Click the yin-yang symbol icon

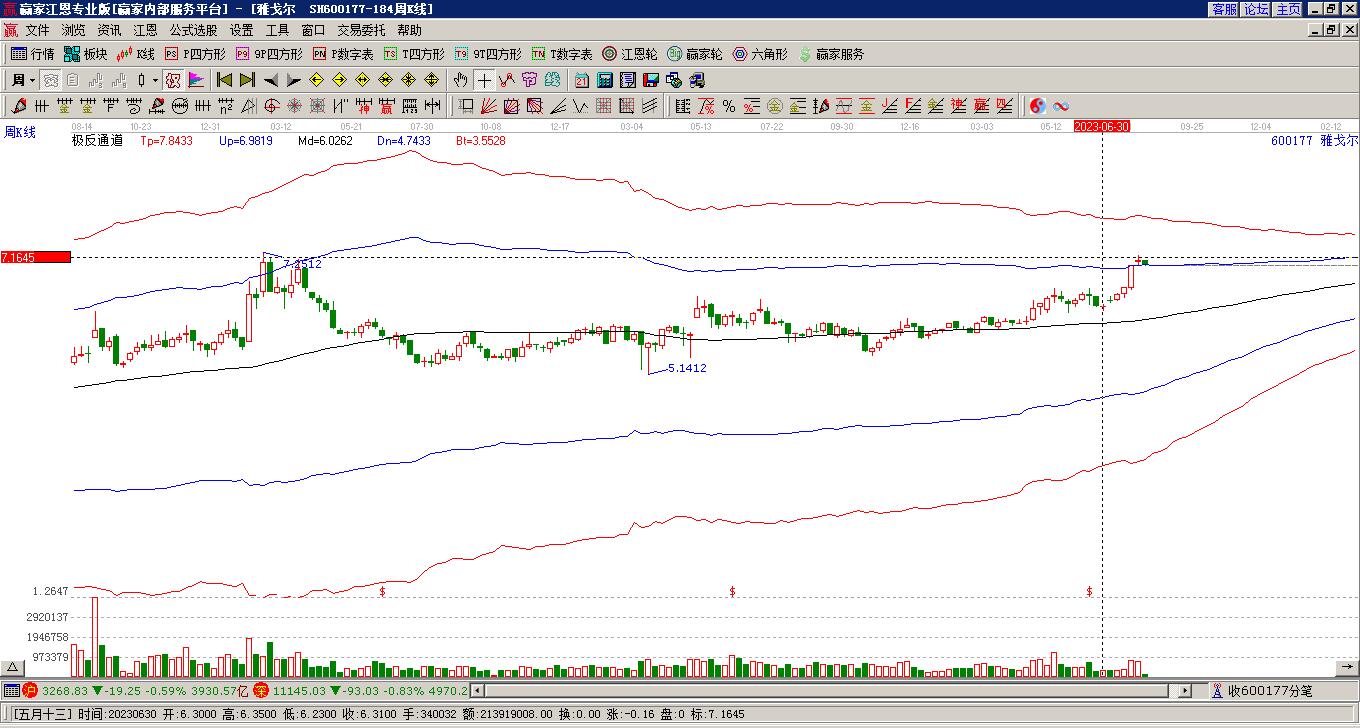click(1038, 106)
